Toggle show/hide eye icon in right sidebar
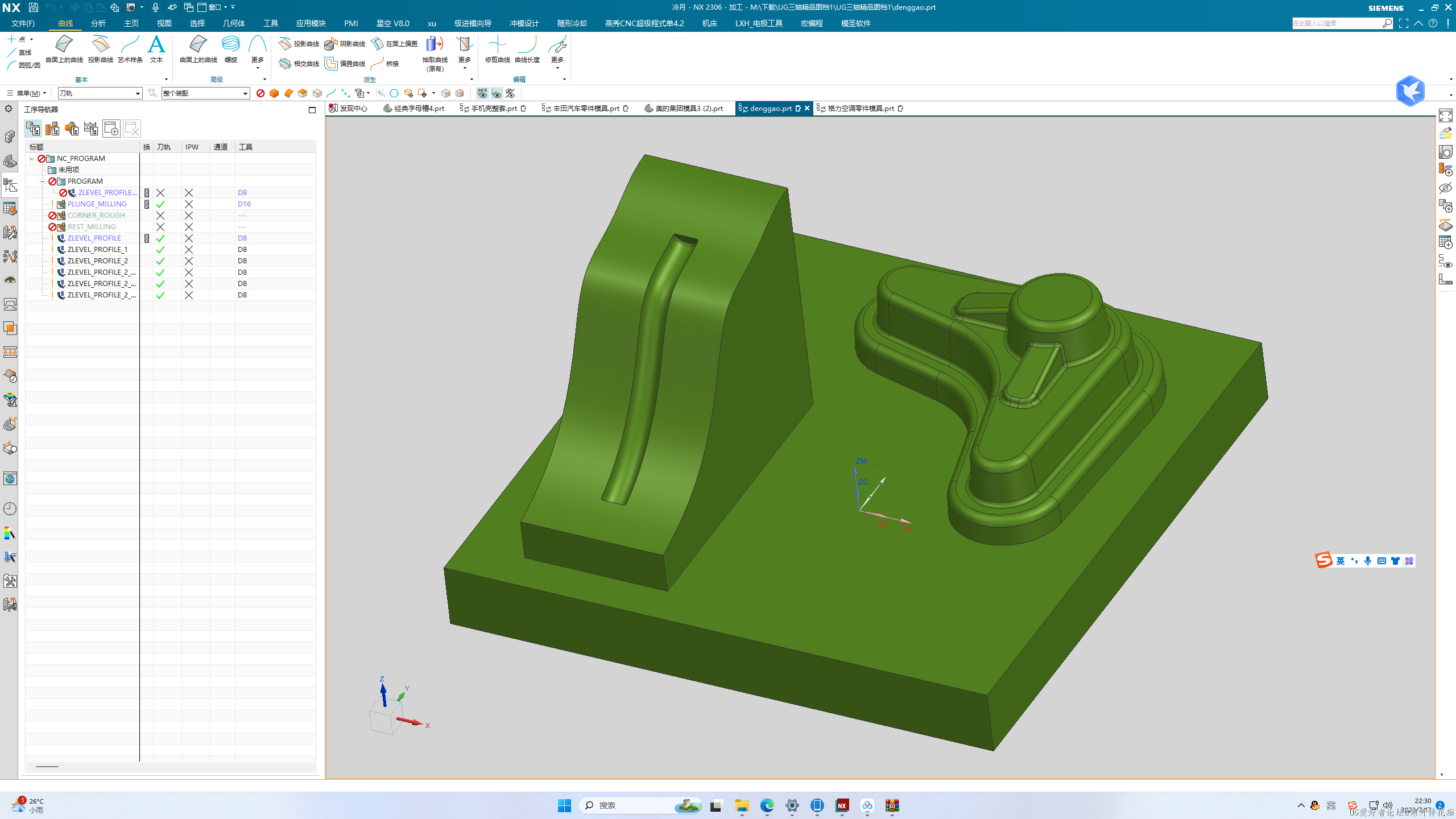Screen dimensions: 1456x819 click(1445, 188)
